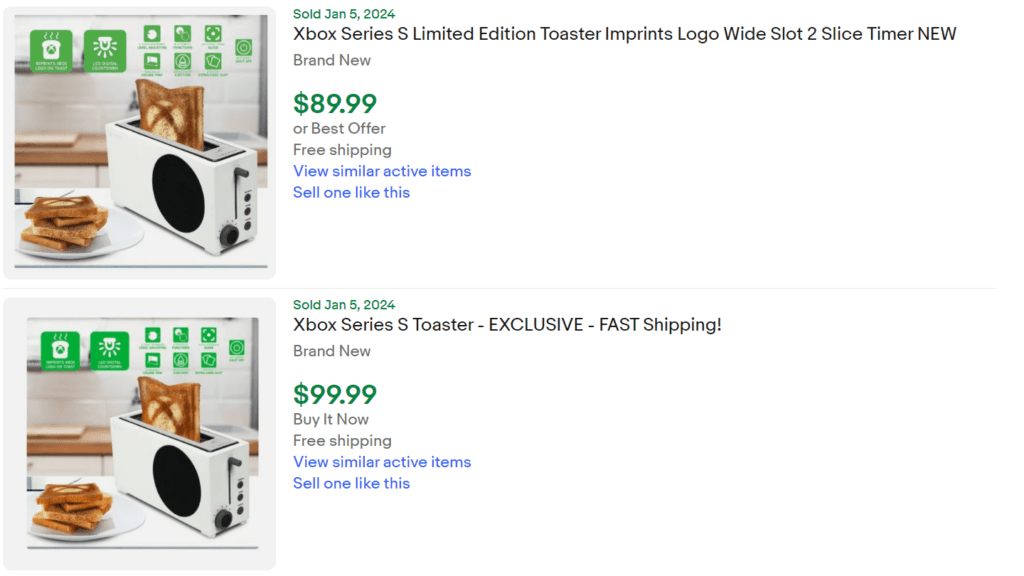Open the Xbox Series S Limited Edition Toaster listing
1024x576 pixels.
(x=623, y=33)
